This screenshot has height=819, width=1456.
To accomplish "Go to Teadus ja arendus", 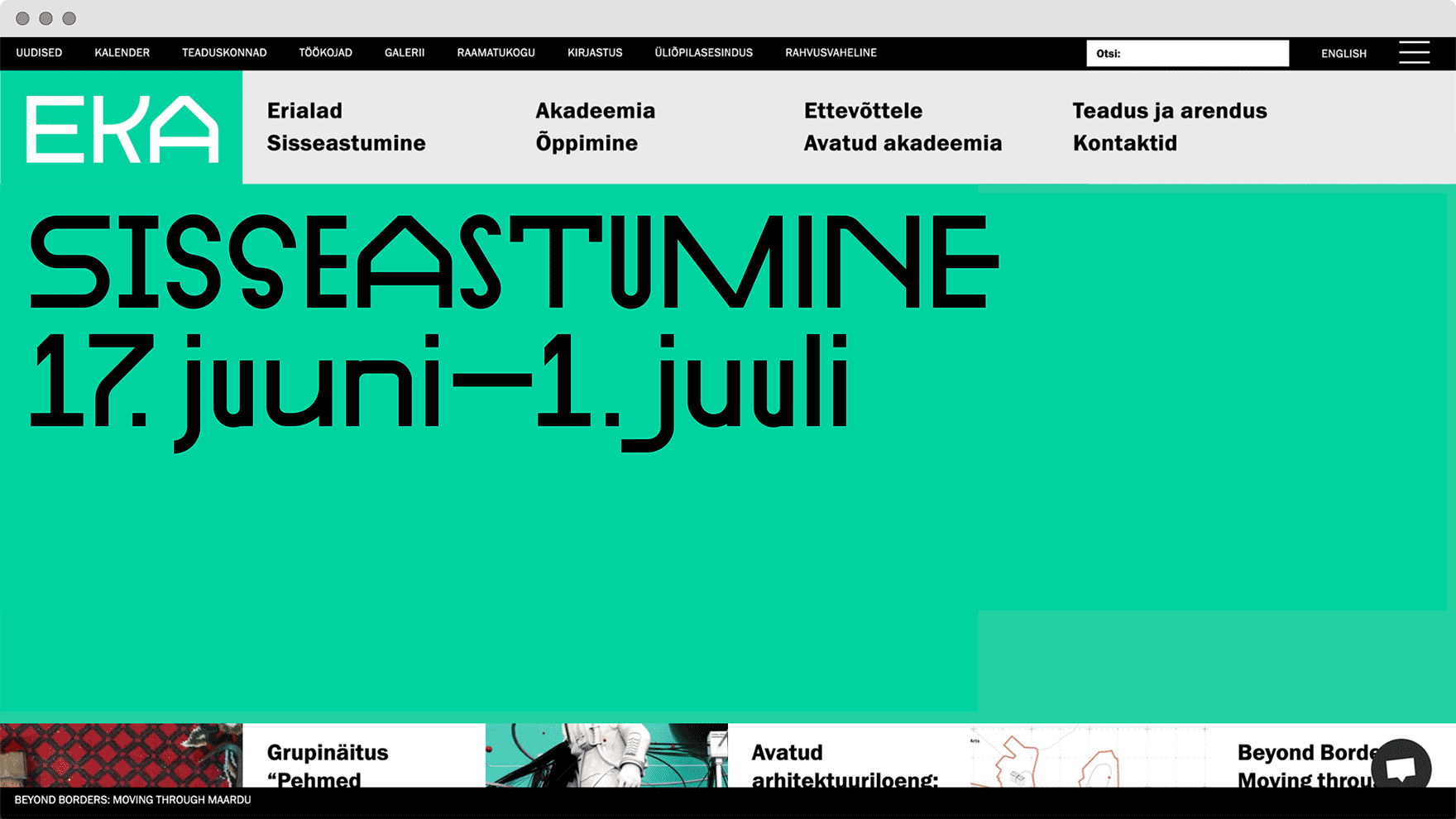I will [1169, 111].
